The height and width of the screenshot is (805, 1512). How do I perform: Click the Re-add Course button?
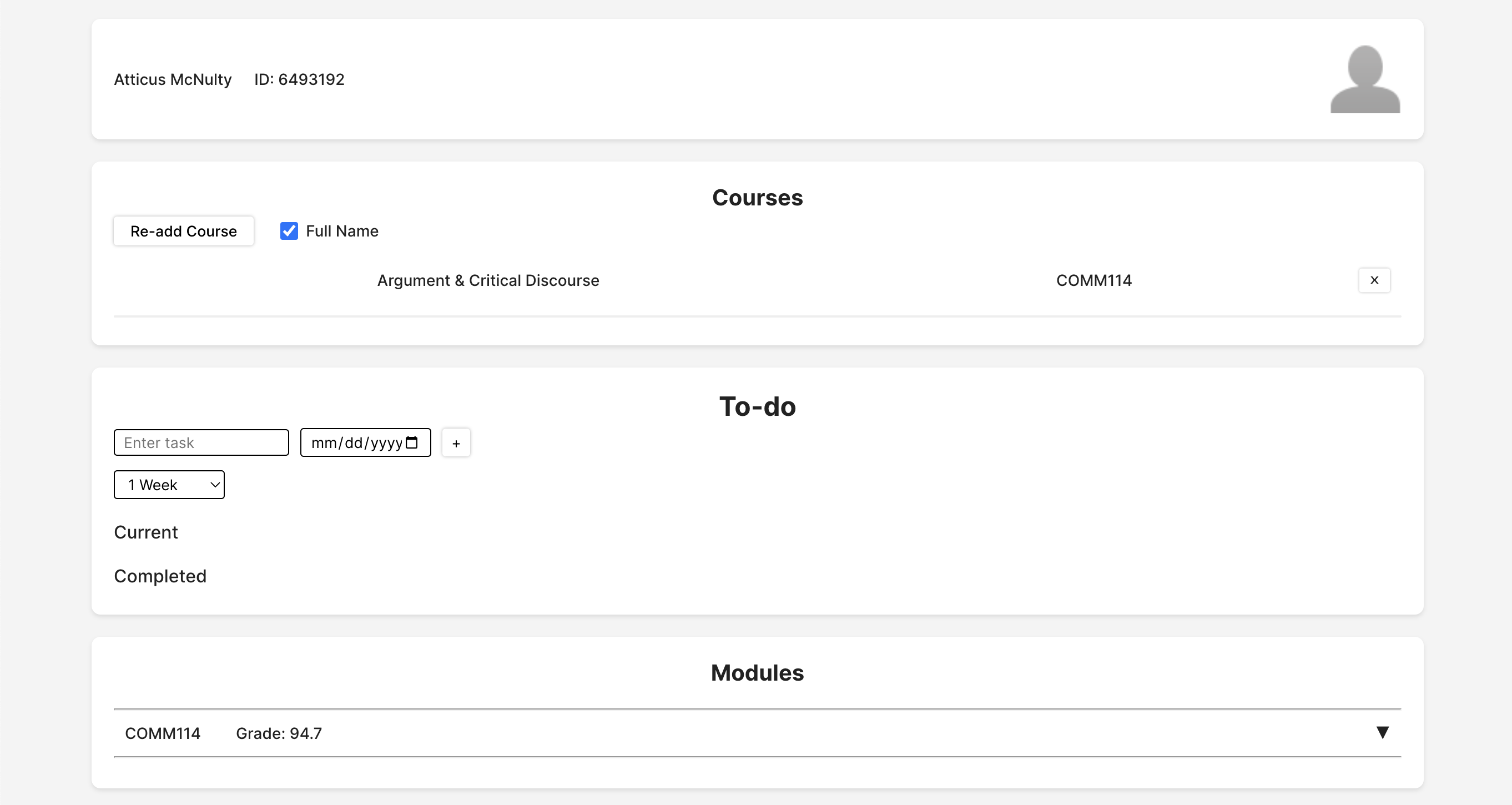(184, 231)
